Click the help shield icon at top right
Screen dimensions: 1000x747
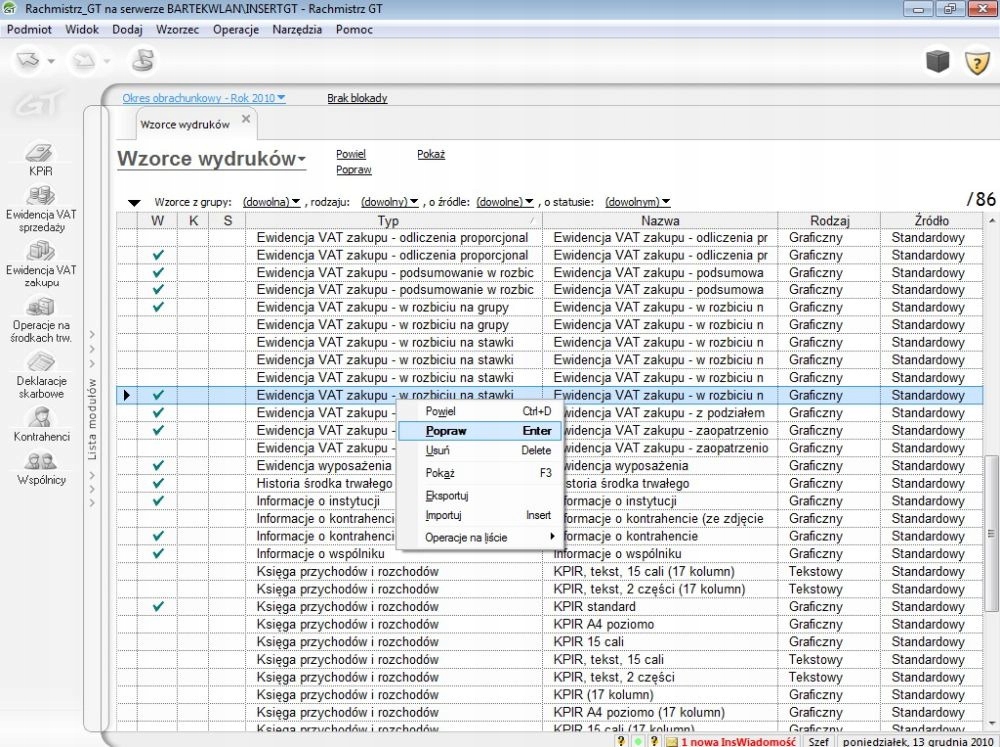[975, 62]
